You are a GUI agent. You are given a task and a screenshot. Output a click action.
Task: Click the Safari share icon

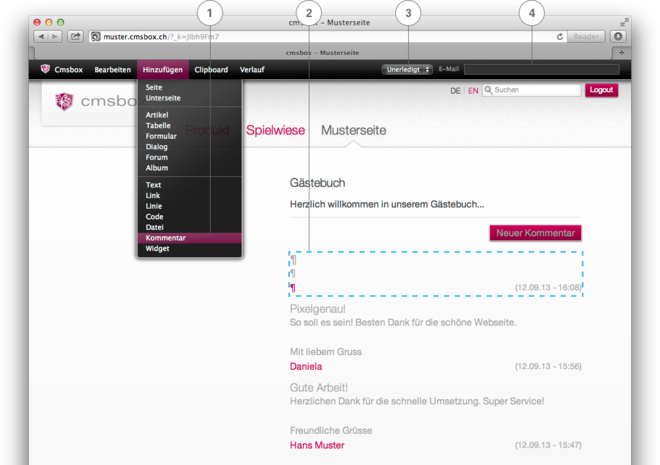(75, 37)
